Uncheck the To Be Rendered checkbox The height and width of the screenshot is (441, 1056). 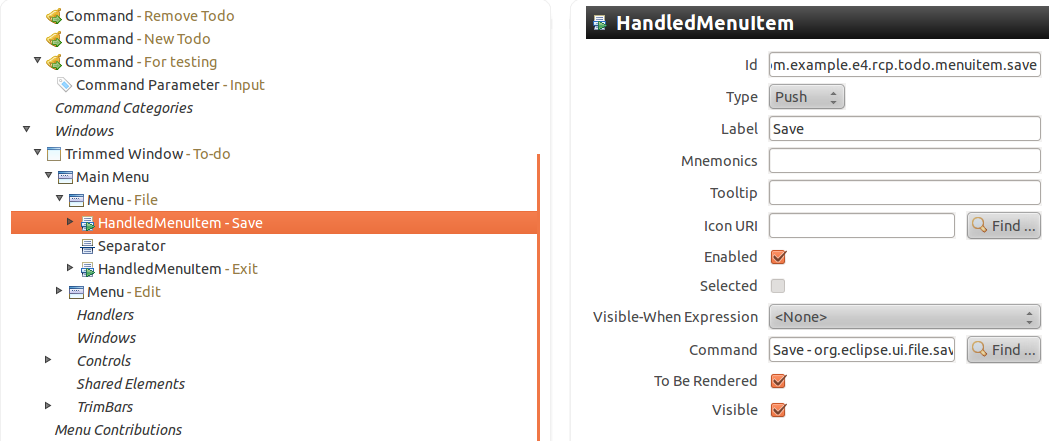point(778,381)
